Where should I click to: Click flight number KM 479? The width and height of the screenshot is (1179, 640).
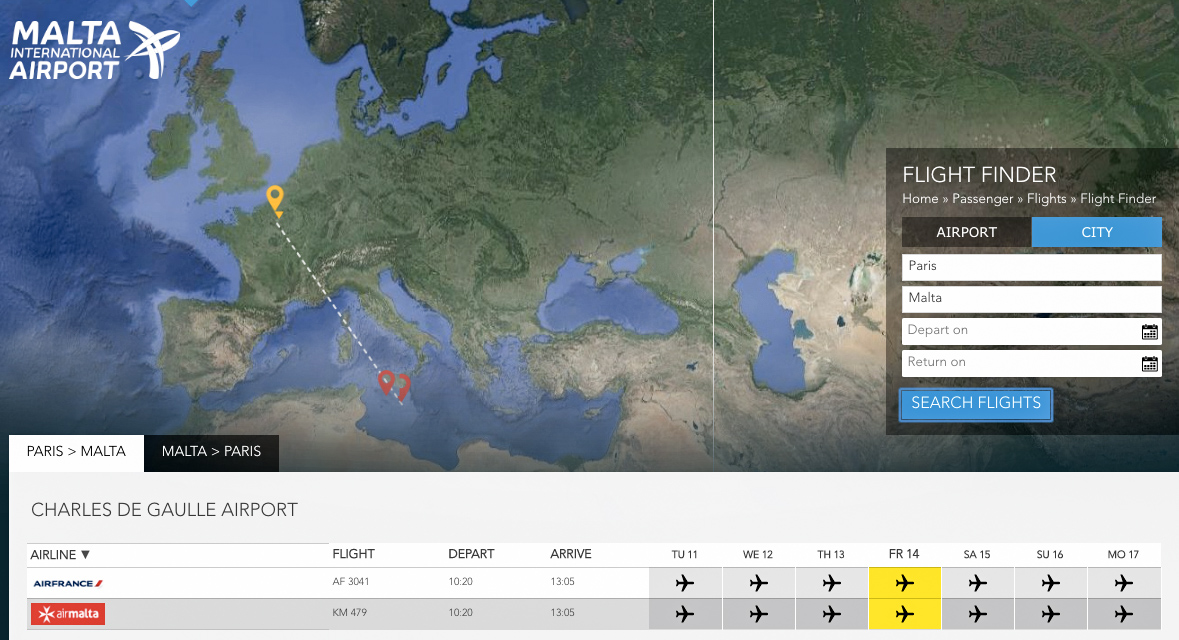(350, 613)
